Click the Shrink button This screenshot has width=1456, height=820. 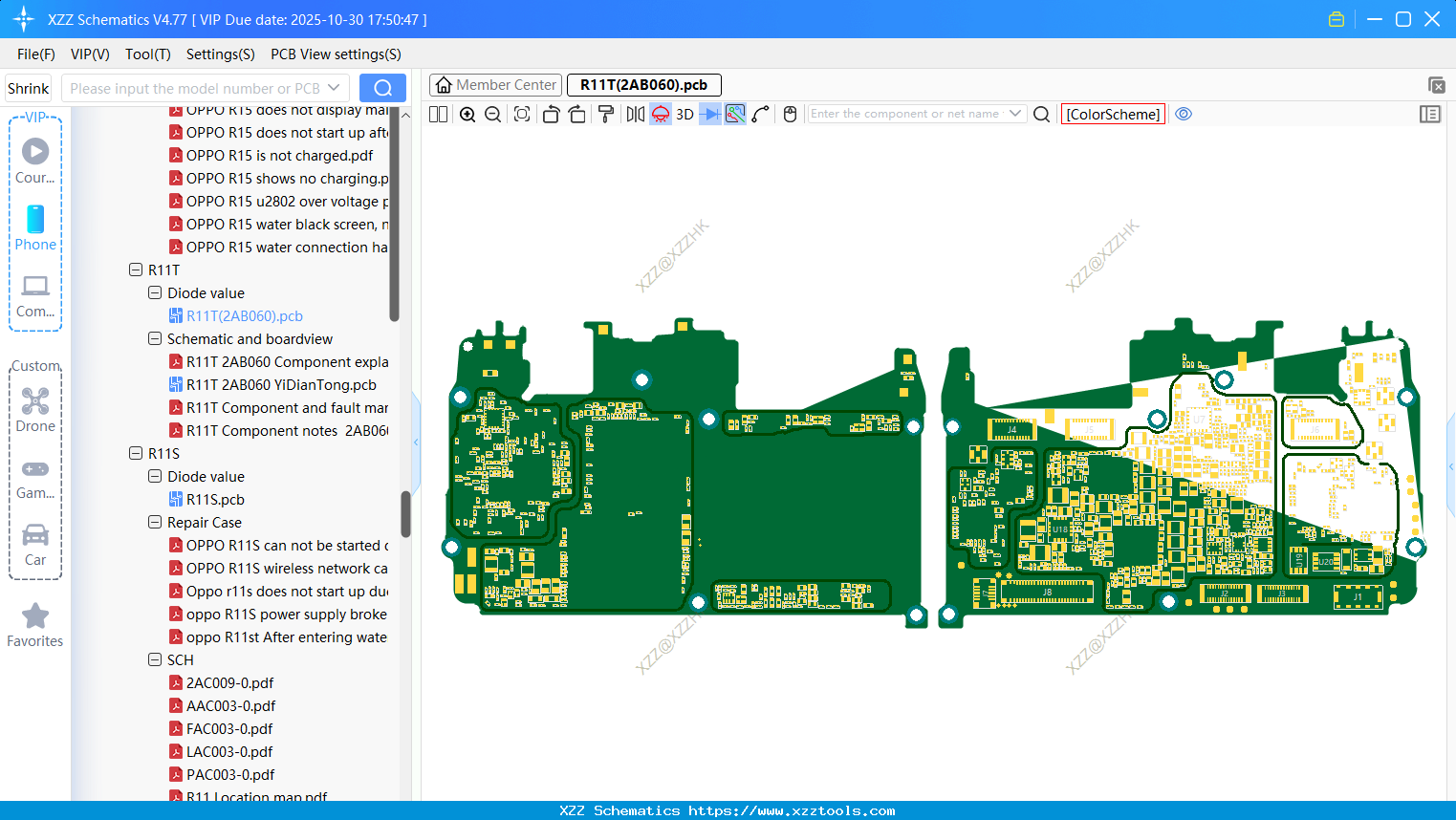pyautogui.click(x=29, y=88)
